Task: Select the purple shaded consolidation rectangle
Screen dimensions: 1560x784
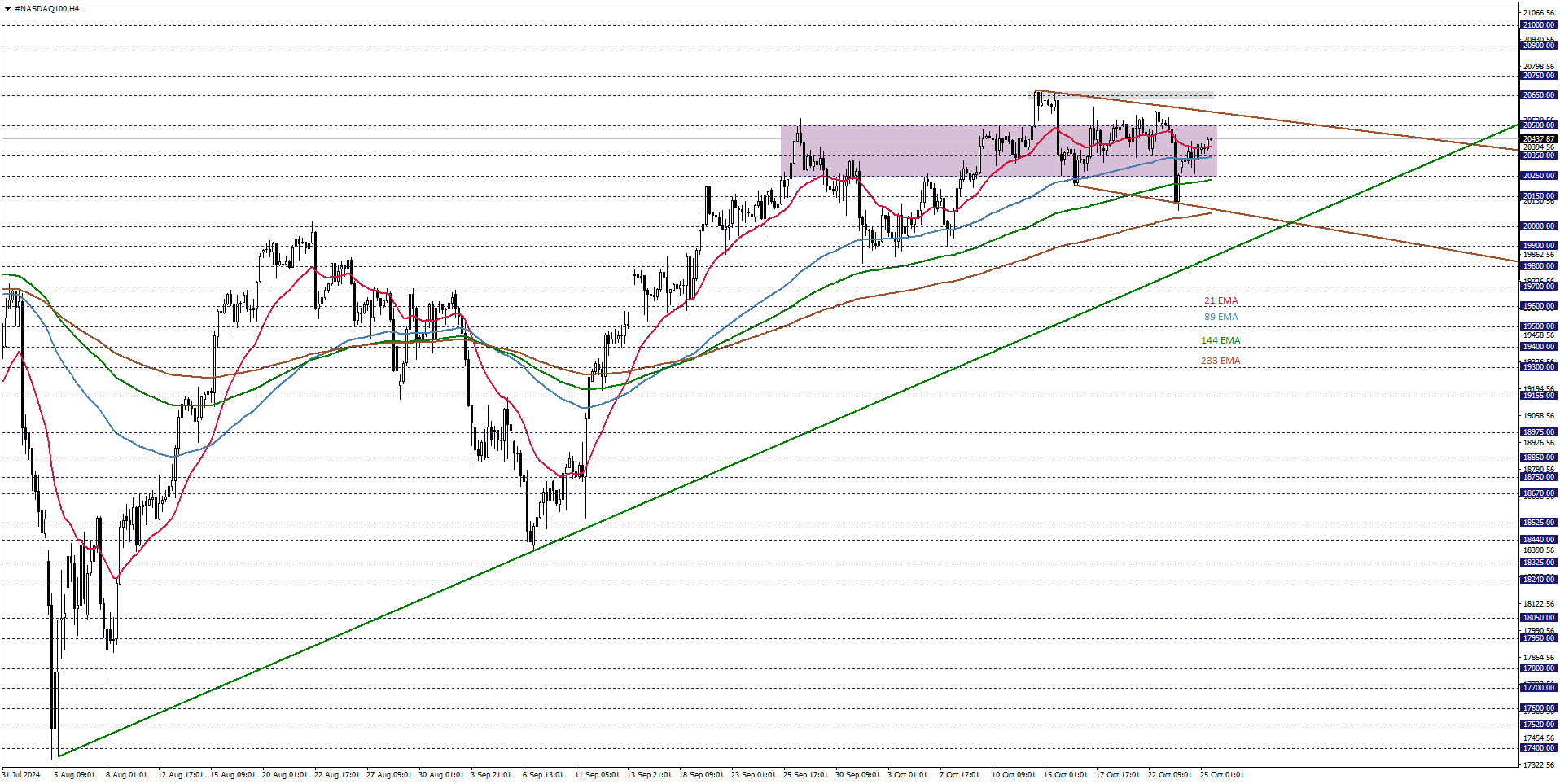Action: (998, 151)
